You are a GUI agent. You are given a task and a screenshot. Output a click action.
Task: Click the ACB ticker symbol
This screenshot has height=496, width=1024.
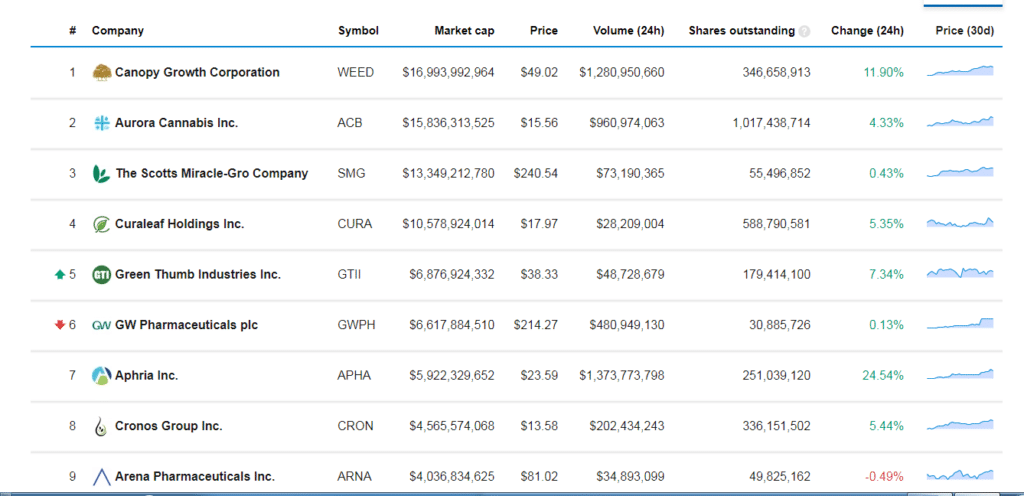click(x=349, y=123)
